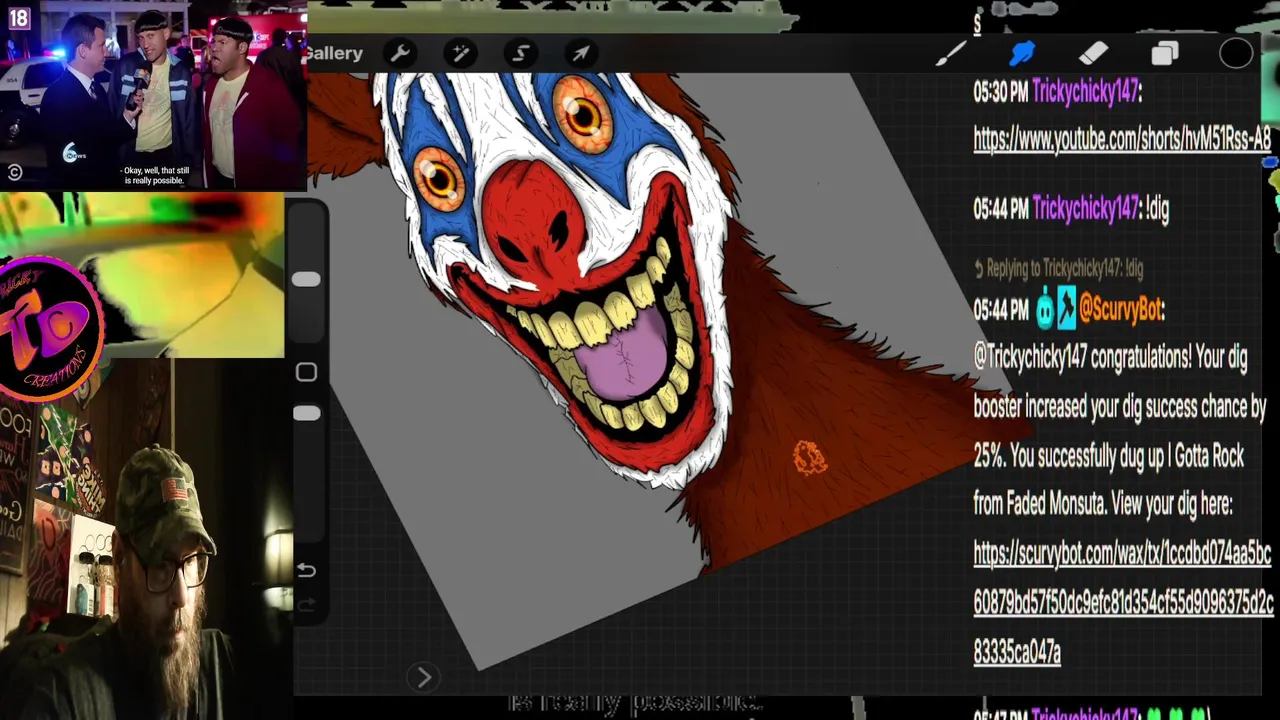The image size is (1280, 720).
Task: Click the TC Creations round logo
Action: (x=49, y=329)
